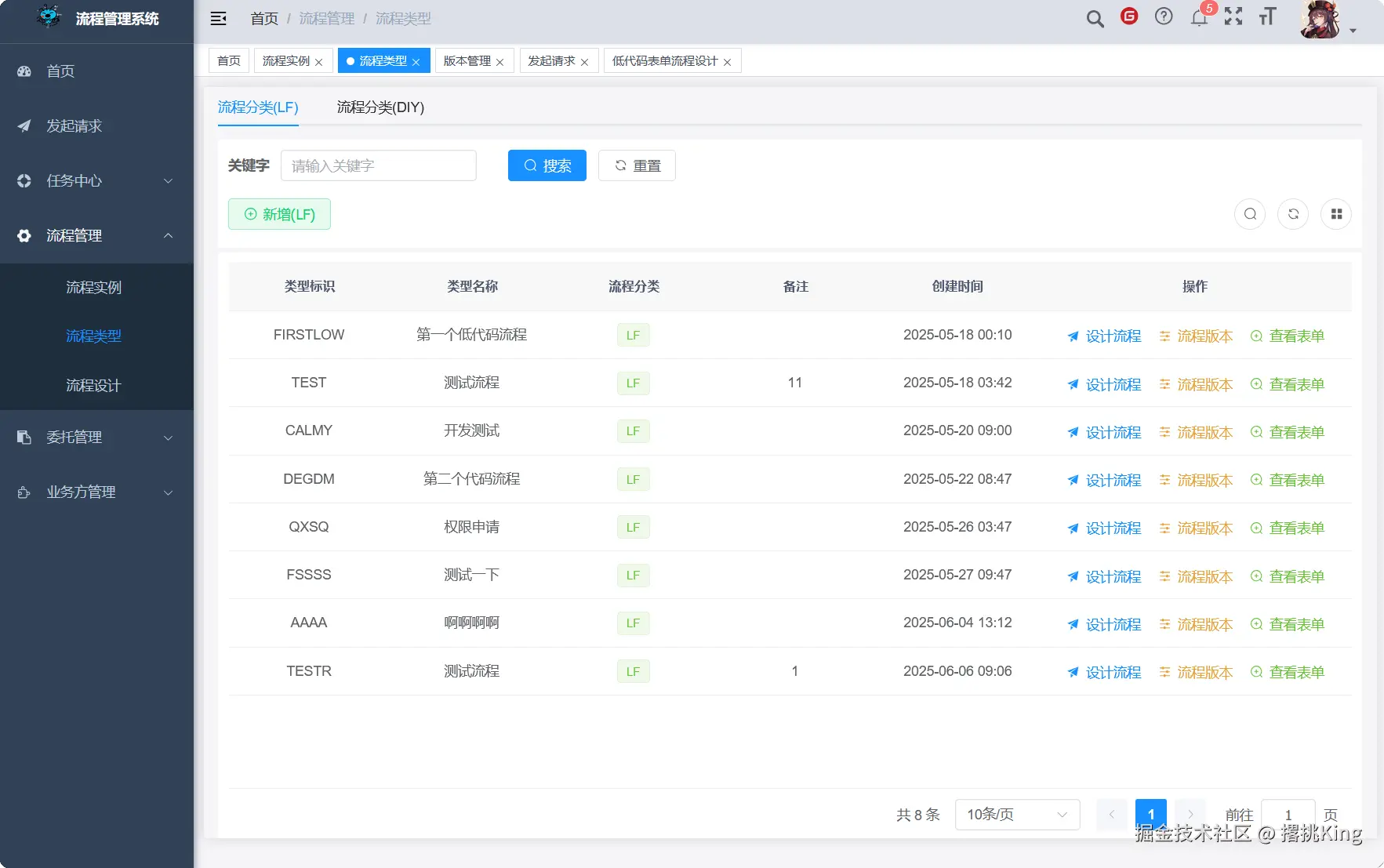The image size is (1384, 868).
Task: Focus the 关键字 keyword input field
Action: pos(379,165)
